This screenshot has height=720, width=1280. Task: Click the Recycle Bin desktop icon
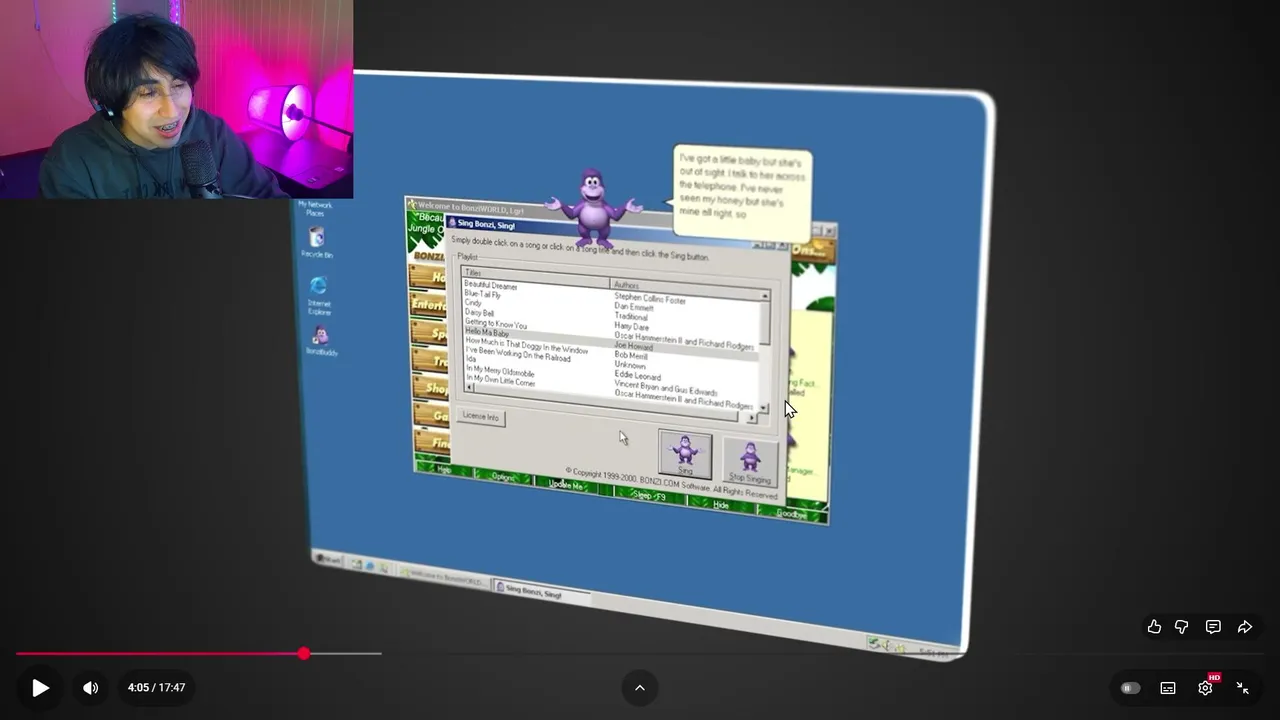(x=316, y=243)
